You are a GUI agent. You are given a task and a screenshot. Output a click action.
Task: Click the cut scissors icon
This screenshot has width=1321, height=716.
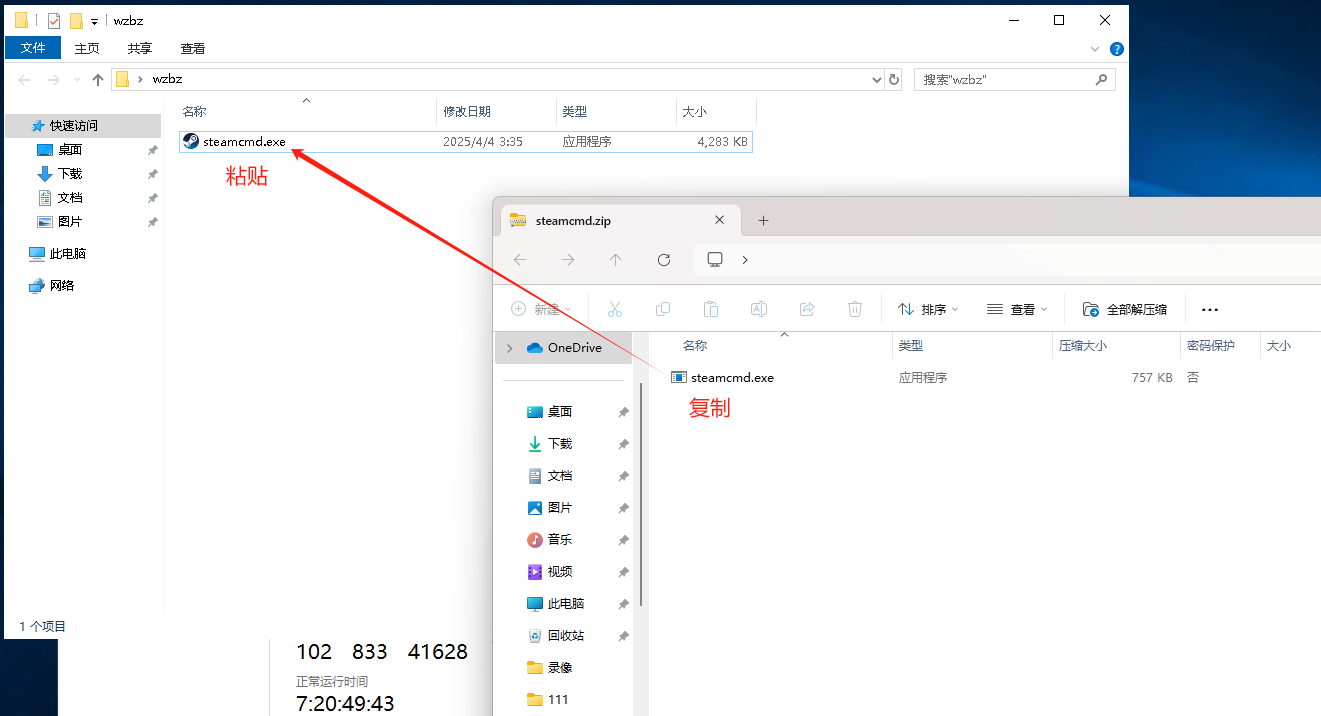click(615, 309)
